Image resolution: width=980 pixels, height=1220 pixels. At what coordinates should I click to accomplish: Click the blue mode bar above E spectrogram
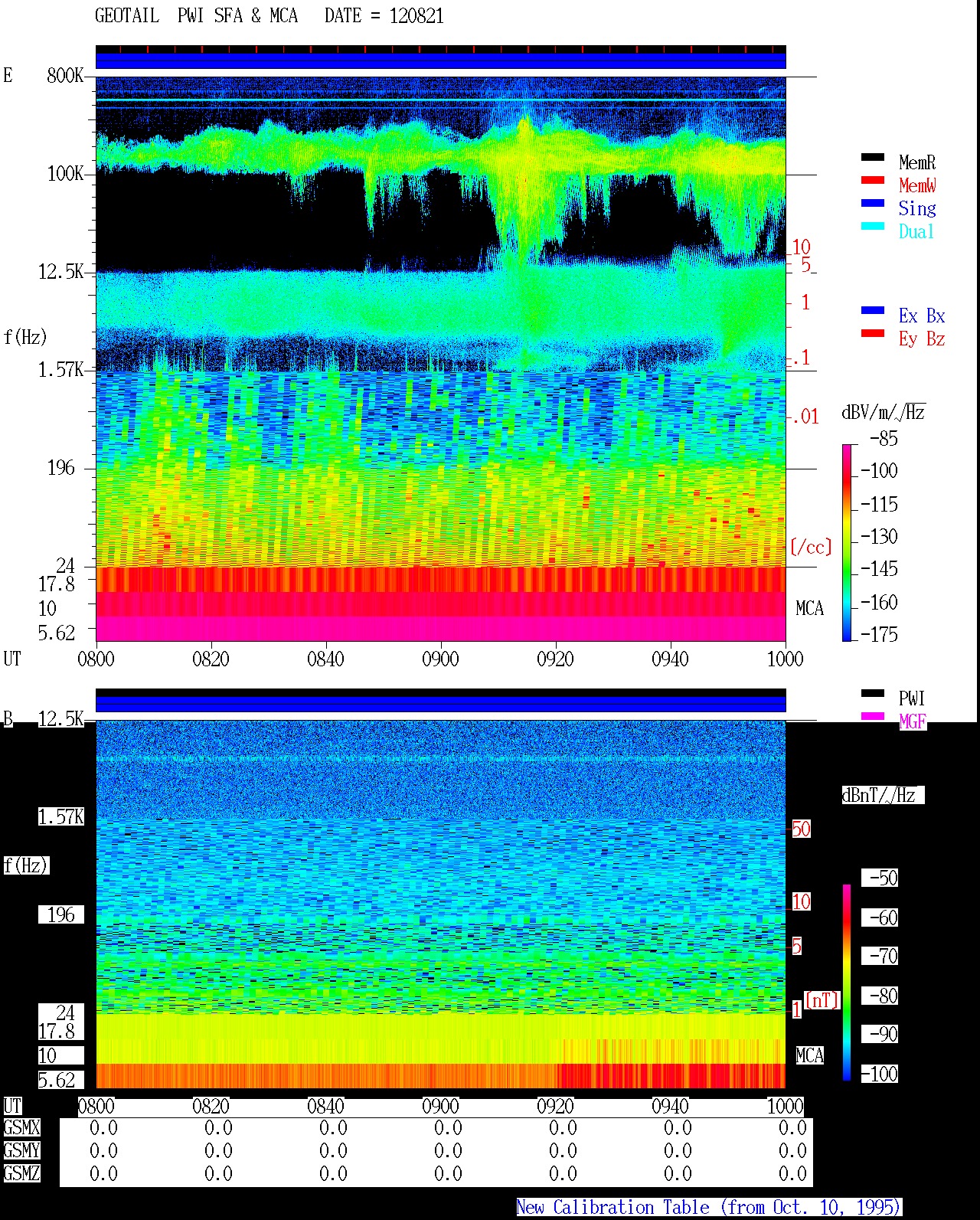(440, 61)
